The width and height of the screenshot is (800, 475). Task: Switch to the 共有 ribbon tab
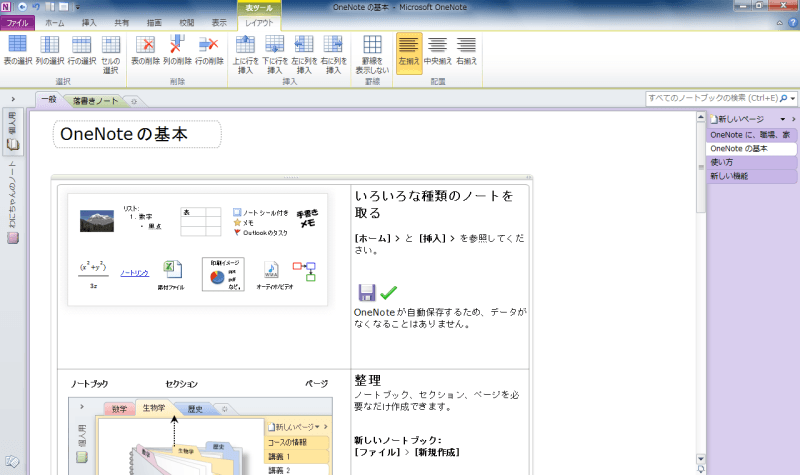[x=121, y=23]
